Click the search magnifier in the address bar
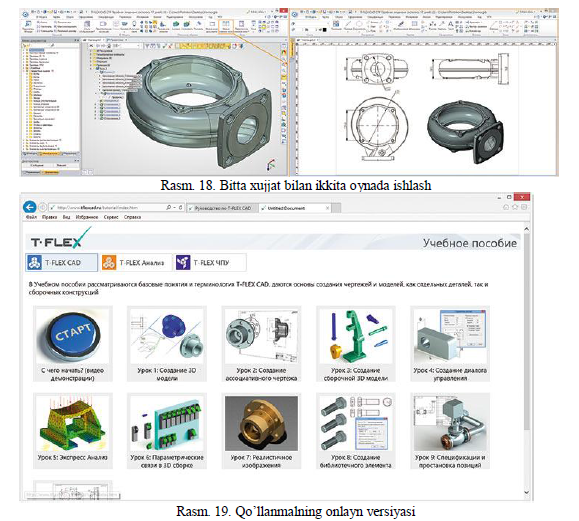 (x=169, y=208)
